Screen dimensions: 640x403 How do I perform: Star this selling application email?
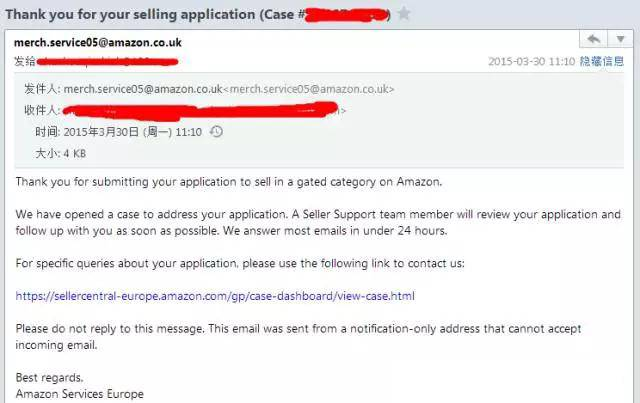click(404, 14)
